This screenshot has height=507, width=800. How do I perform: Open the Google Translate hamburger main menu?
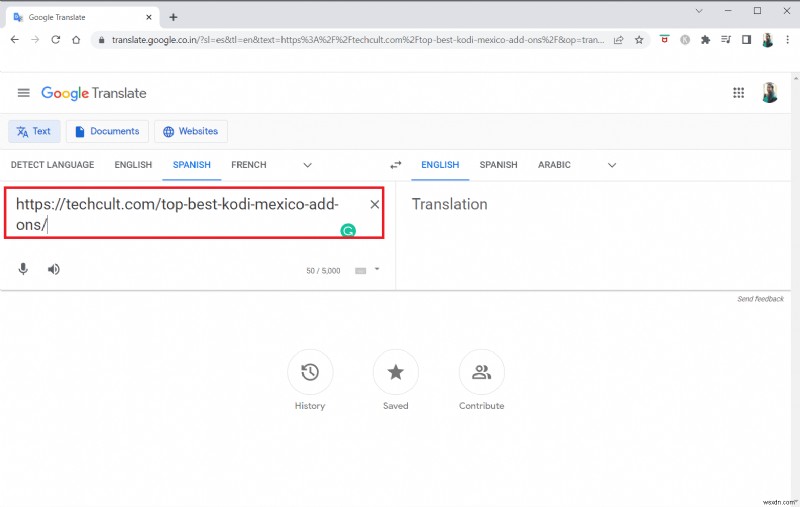pyautogui.click(x=23, y=93)
